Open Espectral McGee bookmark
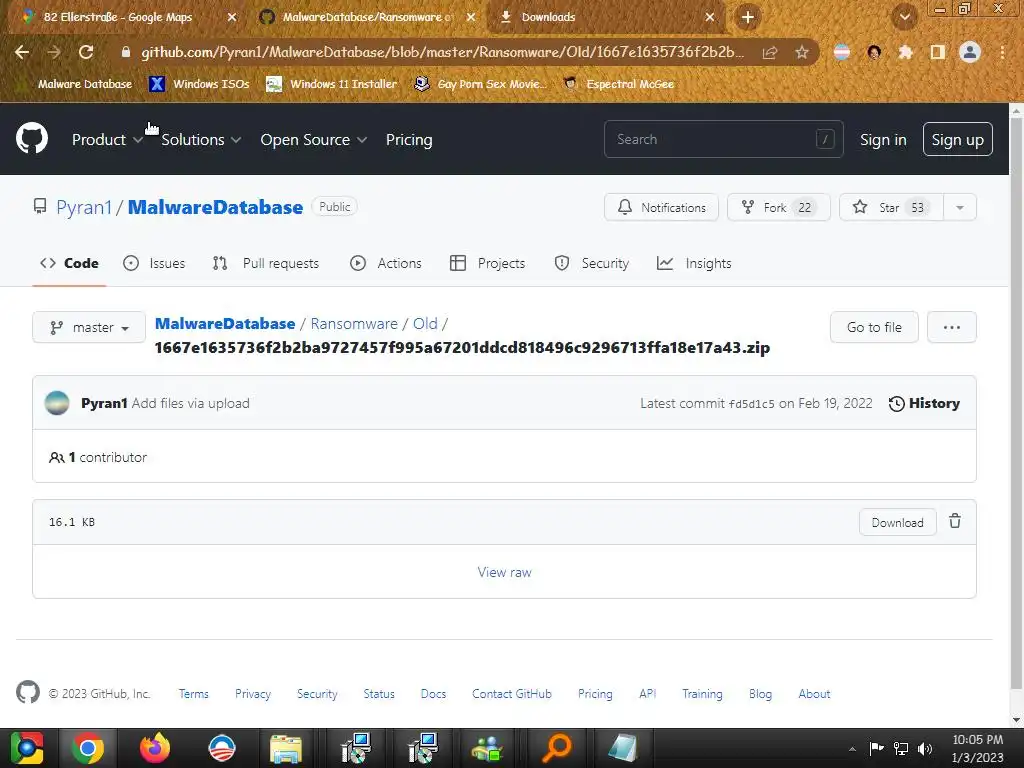The height and width of the screenshot is (768, 1024). [x=618, y=84]
